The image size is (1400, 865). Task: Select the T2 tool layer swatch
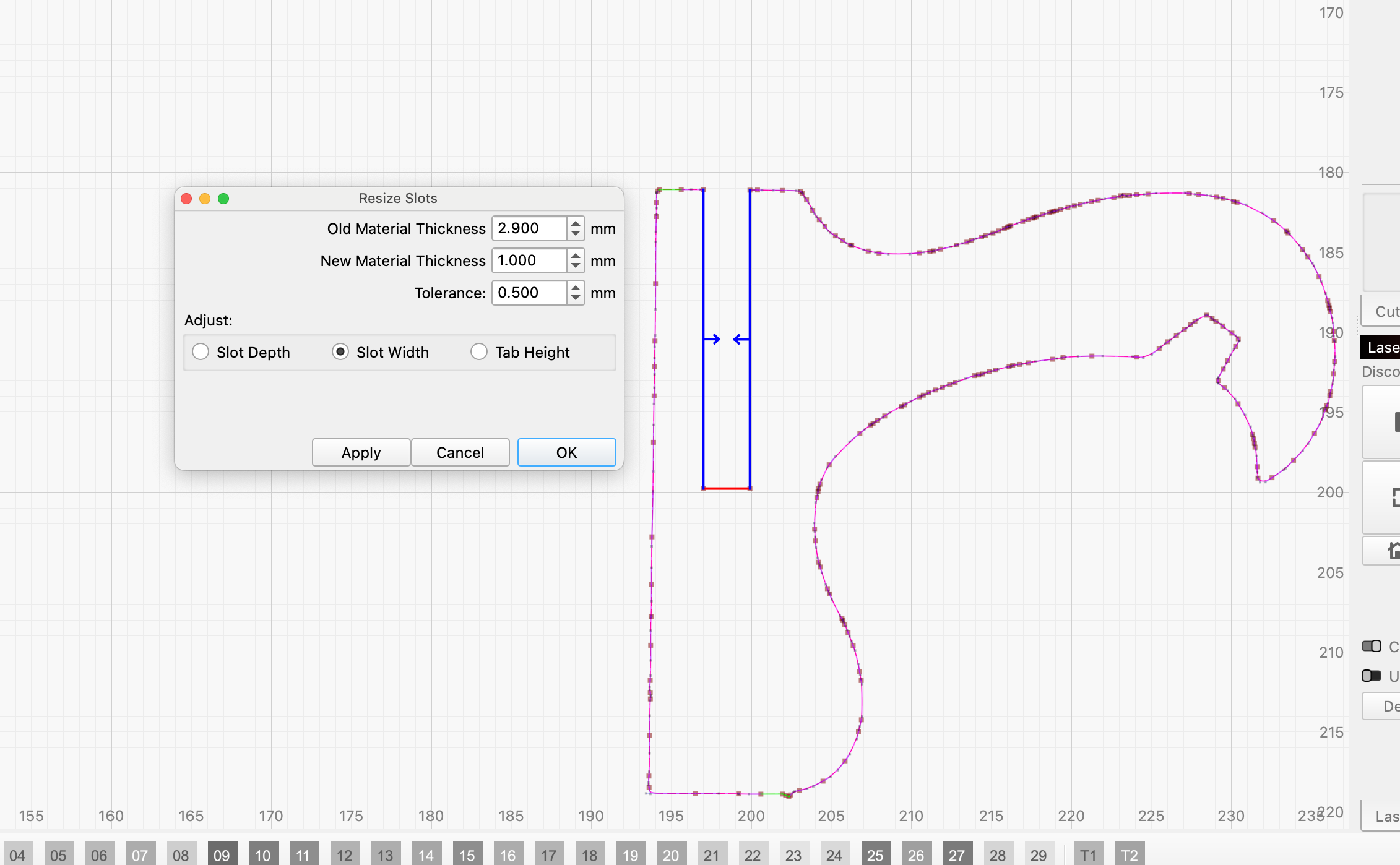[1129, 854]
